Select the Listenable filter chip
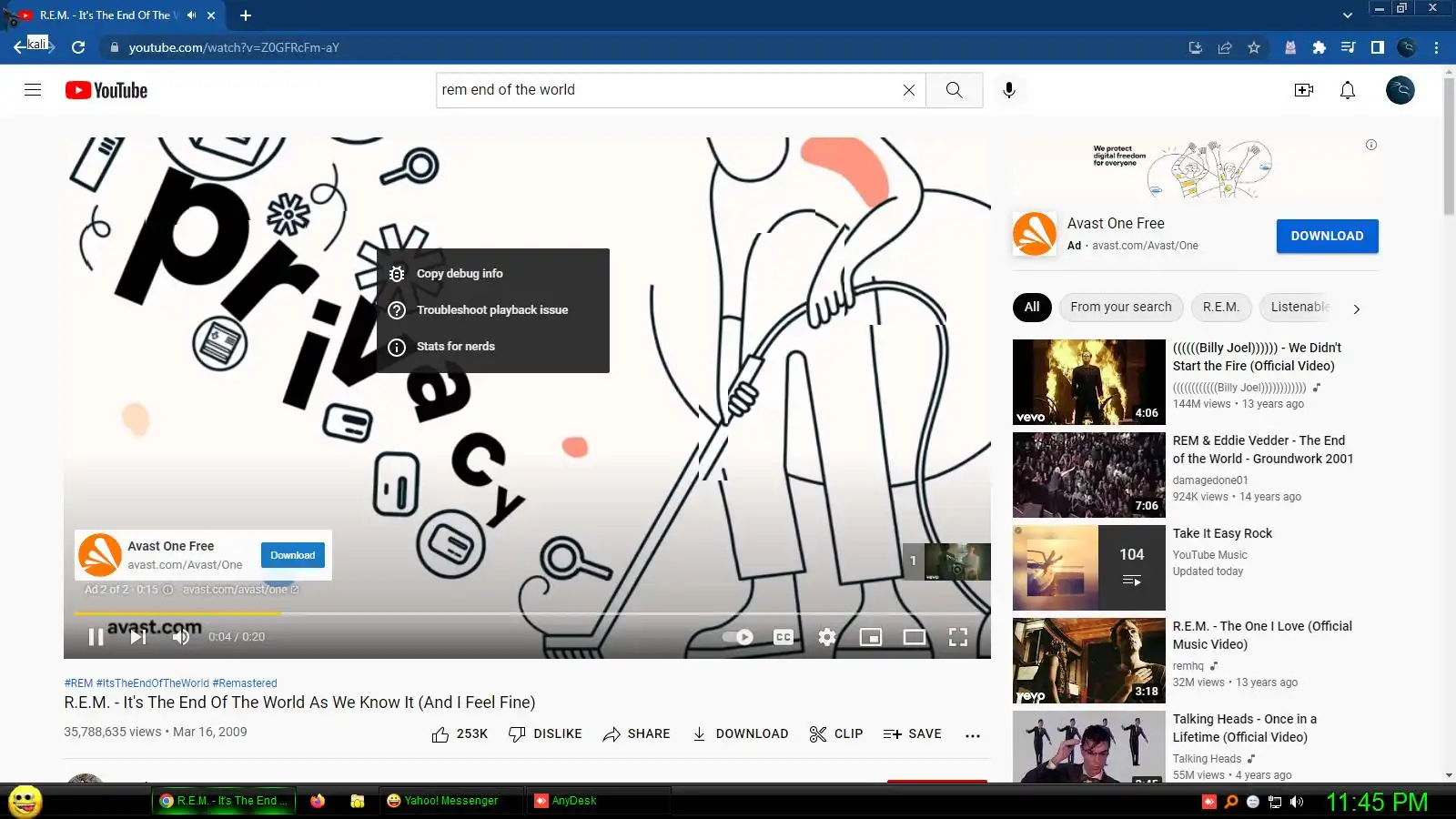1456x819 pixels. [1299, 308]
